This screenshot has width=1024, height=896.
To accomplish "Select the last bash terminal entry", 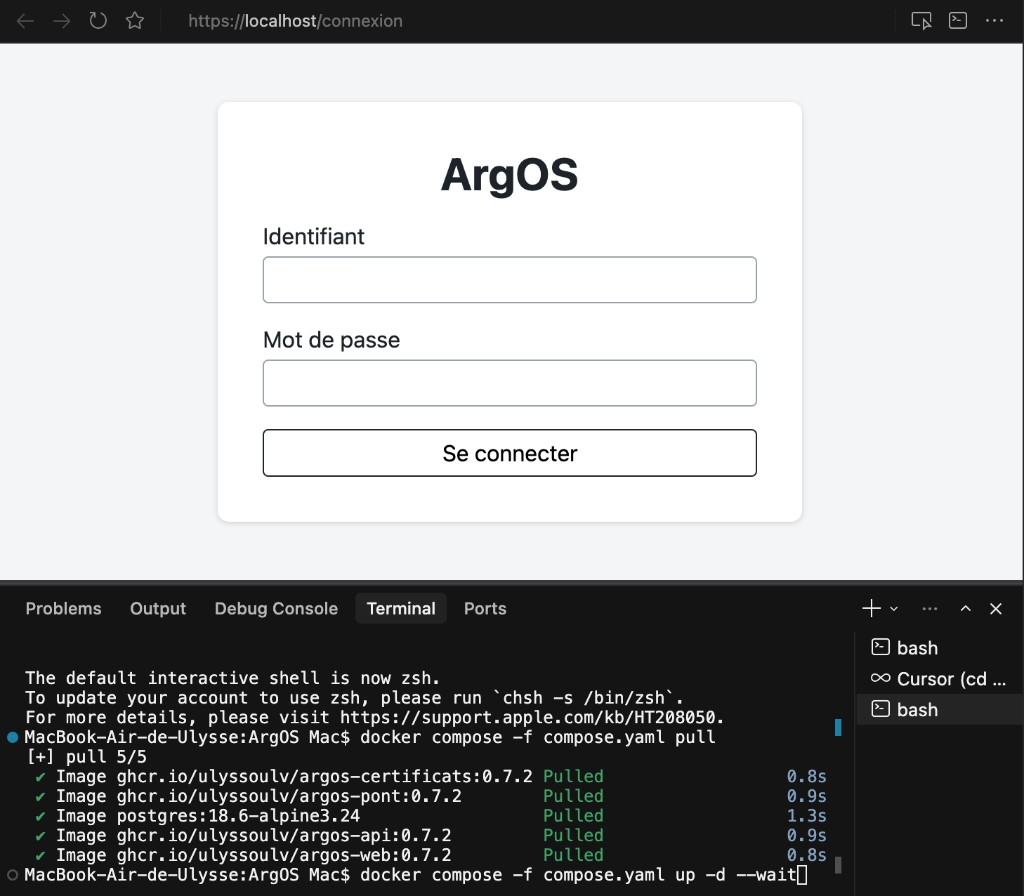I will click(939, 709).
